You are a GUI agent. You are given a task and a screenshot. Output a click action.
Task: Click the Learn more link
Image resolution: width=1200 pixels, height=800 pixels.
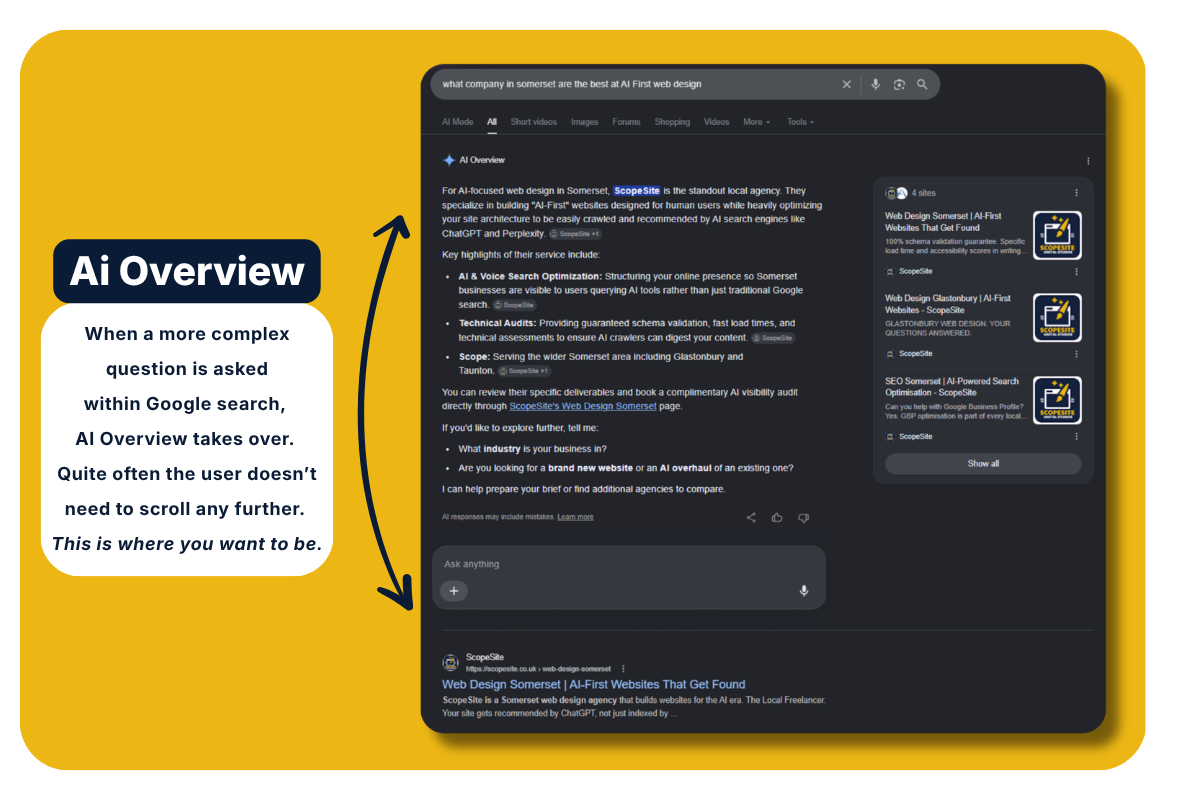click(x=575, y=517)
